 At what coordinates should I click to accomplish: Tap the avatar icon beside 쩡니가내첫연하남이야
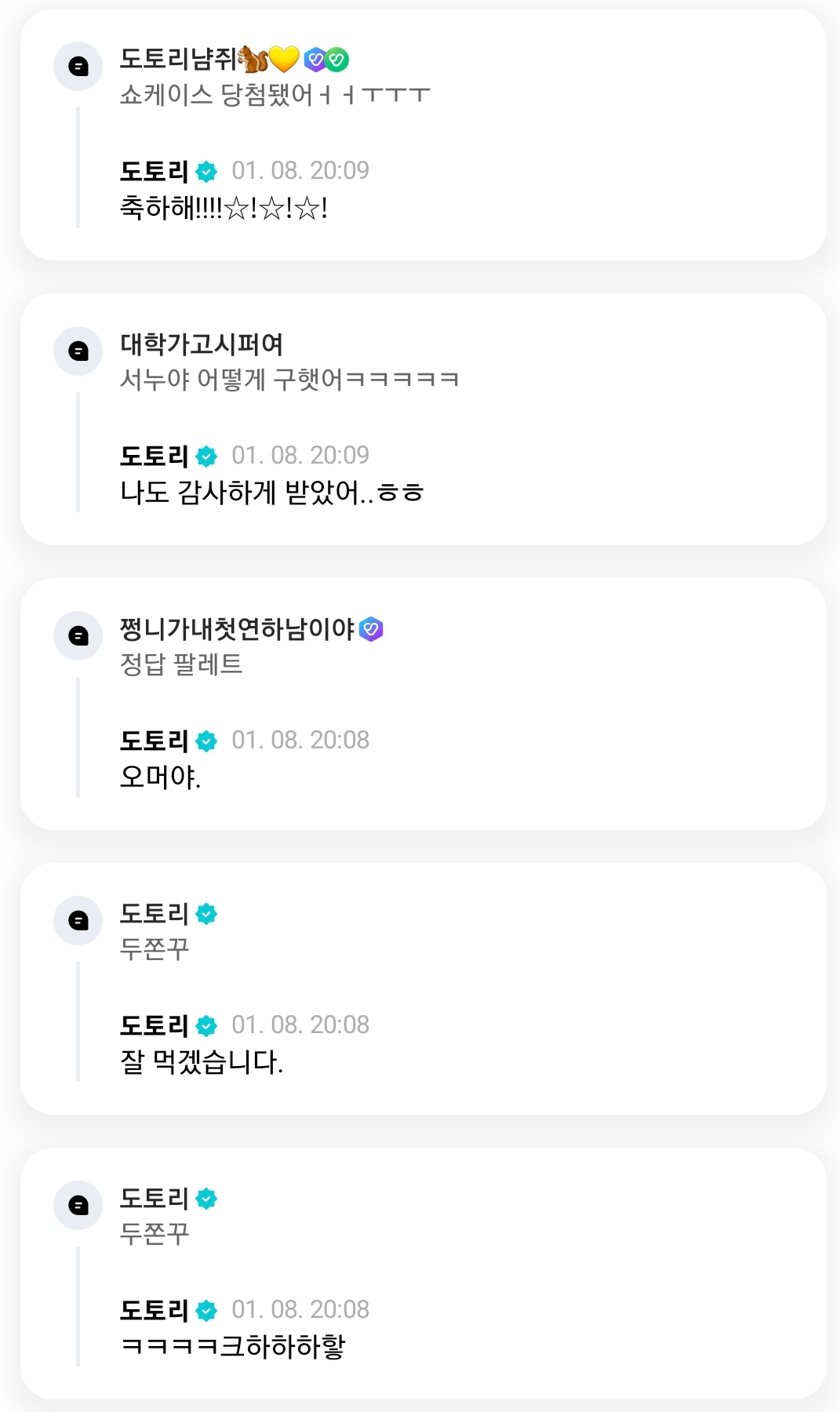tap(78, 635)
